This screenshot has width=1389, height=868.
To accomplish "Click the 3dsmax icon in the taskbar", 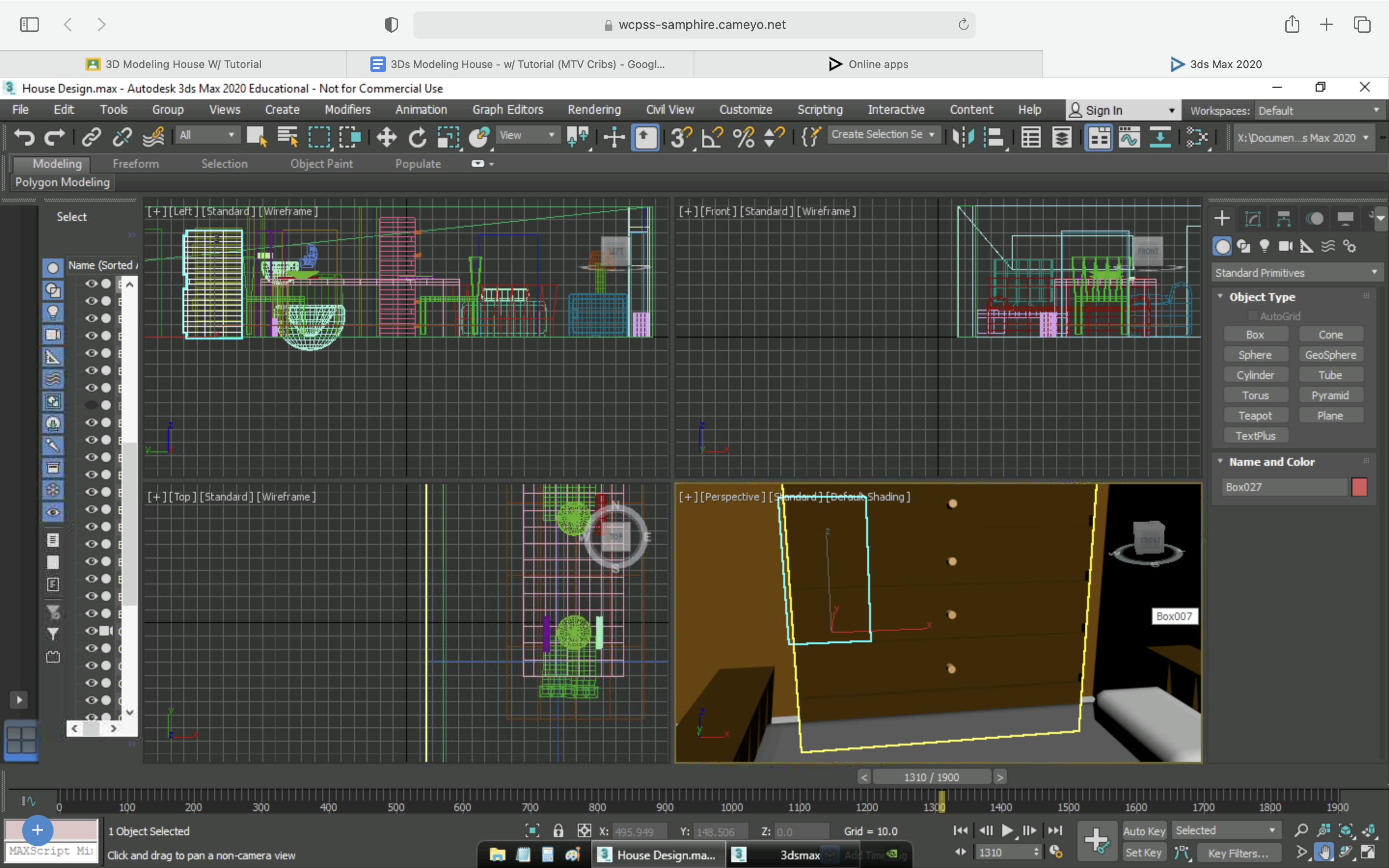I will pos(739,855).
